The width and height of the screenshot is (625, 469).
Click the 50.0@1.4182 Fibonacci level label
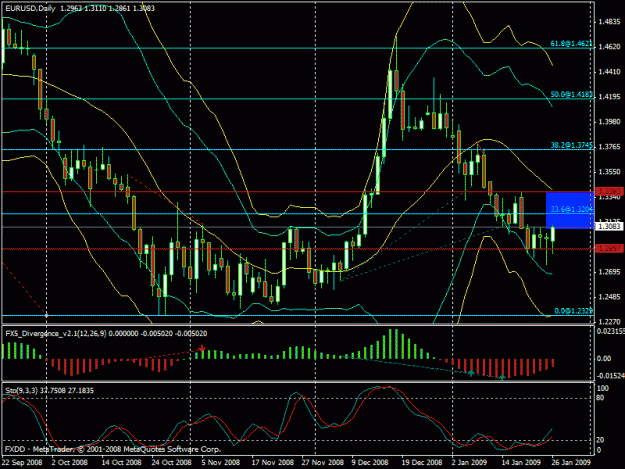(x=572, y=94)
